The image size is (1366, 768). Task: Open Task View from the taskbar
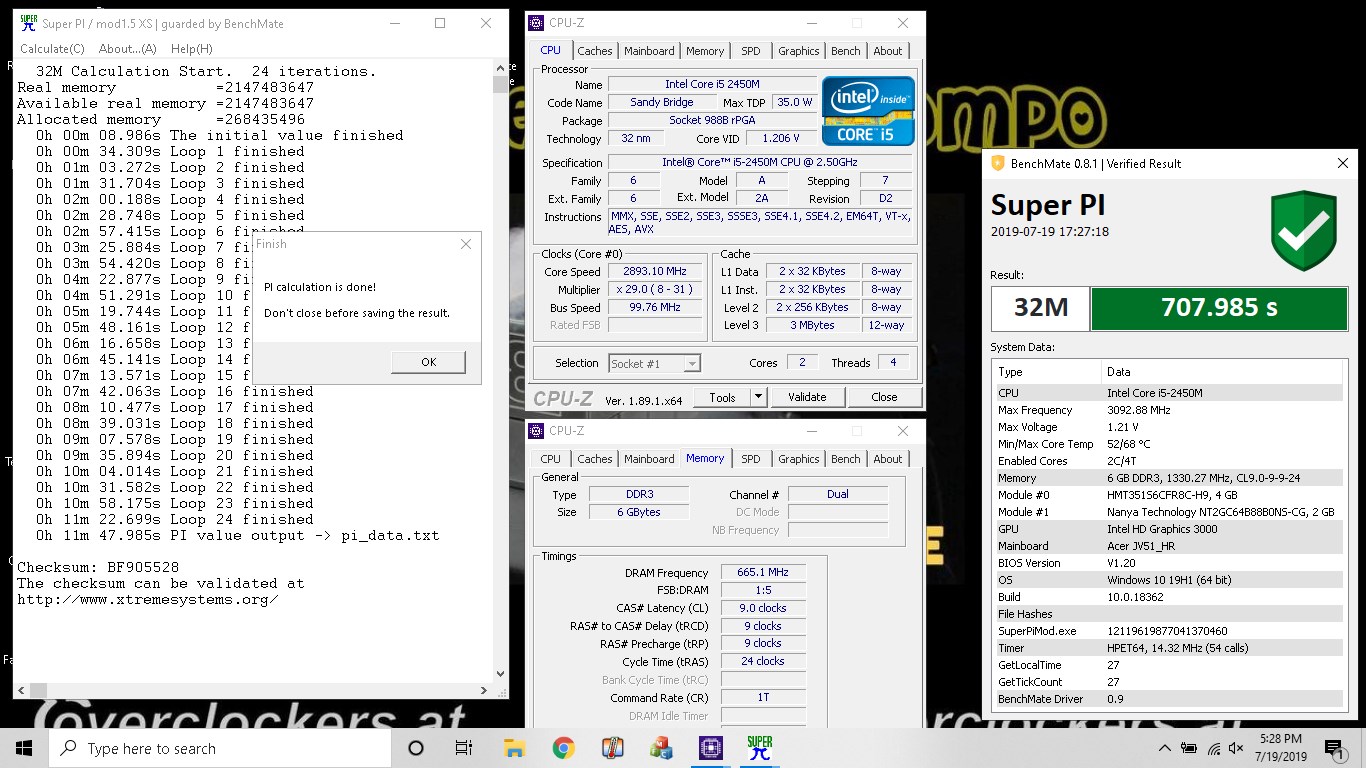(x=464, y=748)
